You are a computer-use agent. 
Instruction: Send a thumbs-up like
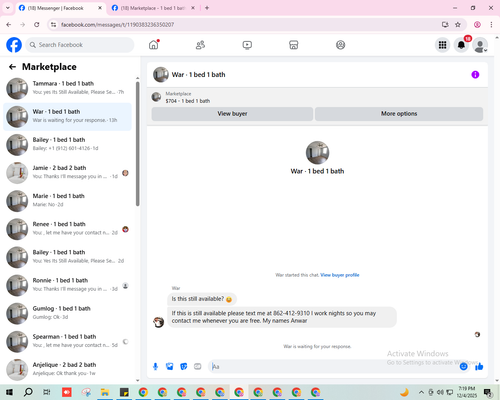tap(479, 367)
